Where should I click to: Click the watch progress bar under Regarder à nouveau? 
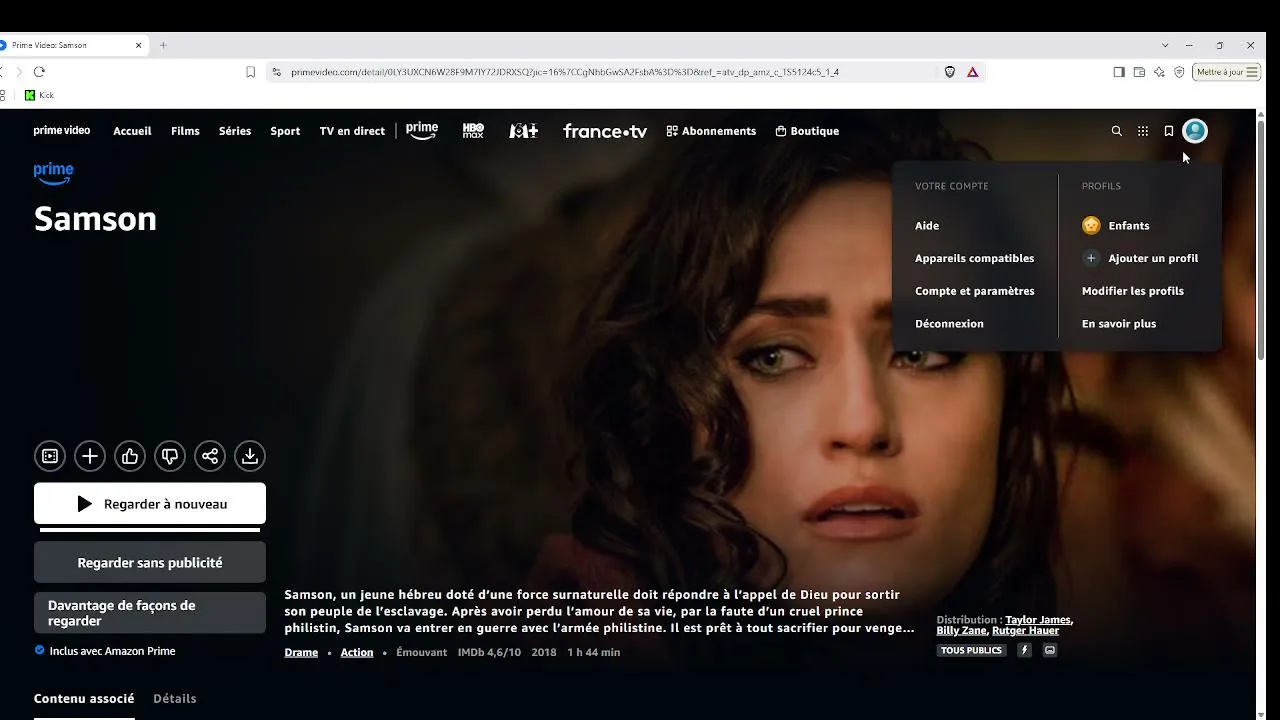click(x=150, y=530)
